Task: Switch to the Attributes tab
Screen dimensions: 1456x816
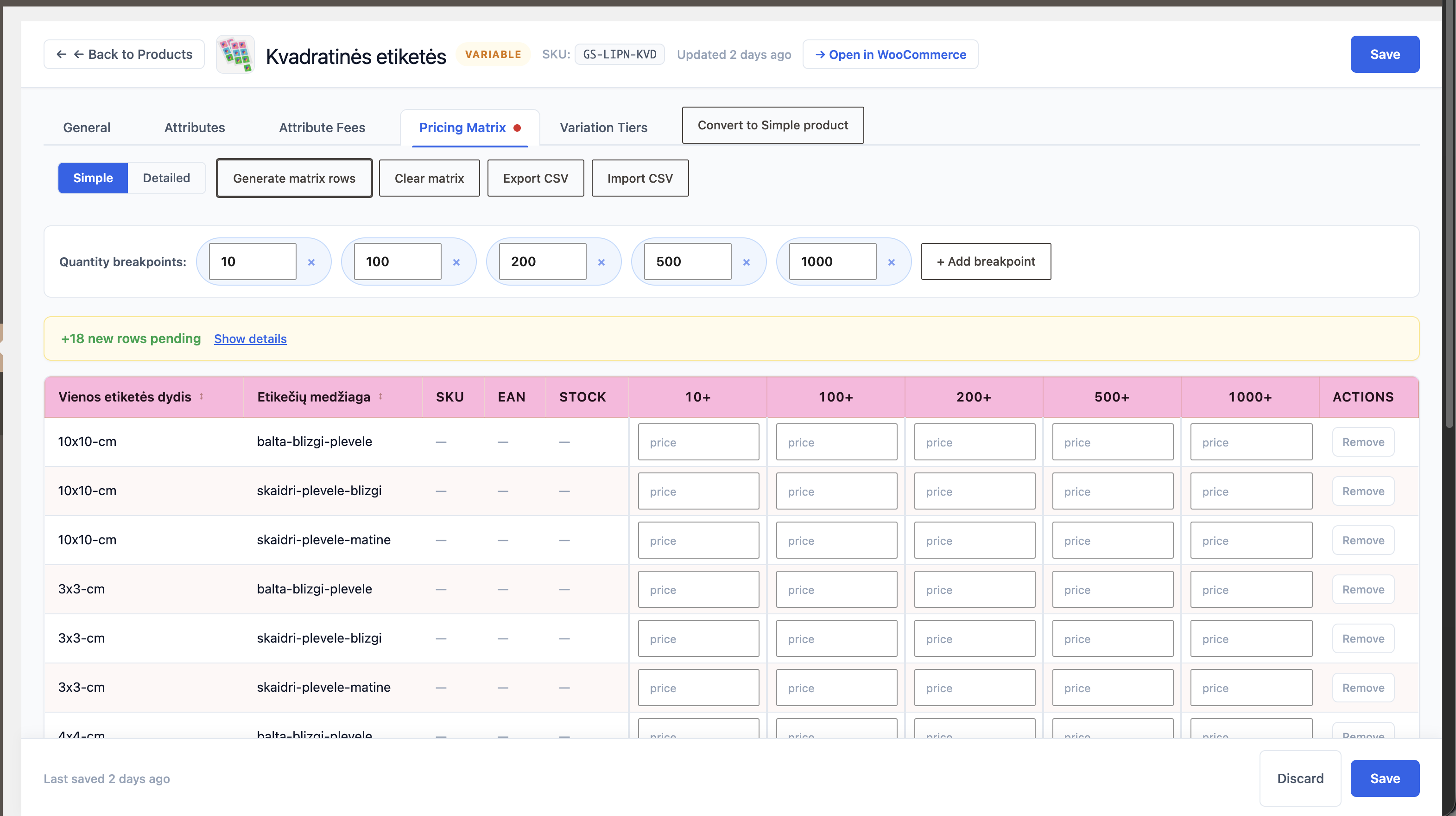Action: [x=195, y=127]
